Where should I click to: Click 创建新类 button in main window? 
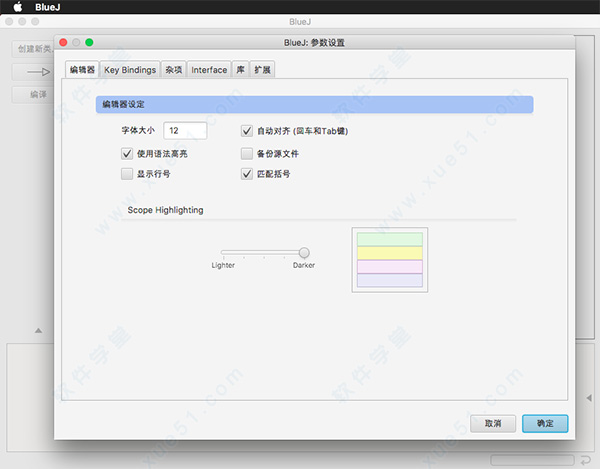(x=34, y=49)
